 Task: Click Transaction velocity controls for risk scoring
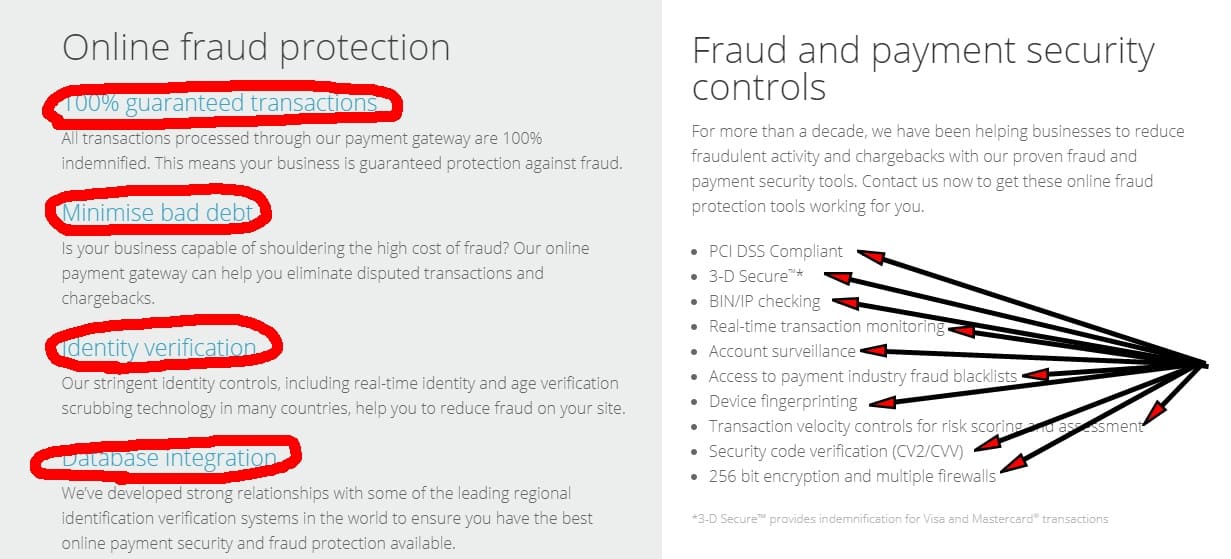point(925,426)
